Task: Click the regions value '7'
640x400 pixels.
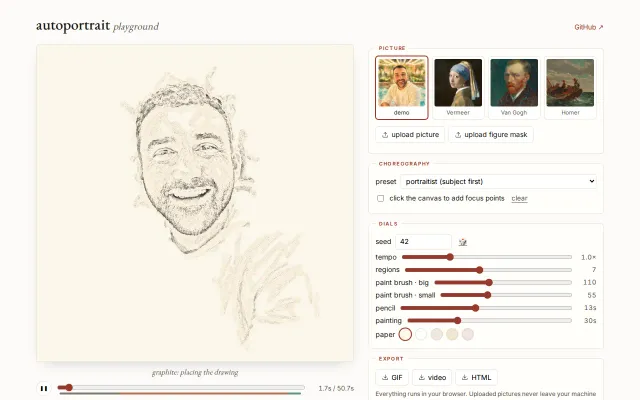Action: [594, 270]
